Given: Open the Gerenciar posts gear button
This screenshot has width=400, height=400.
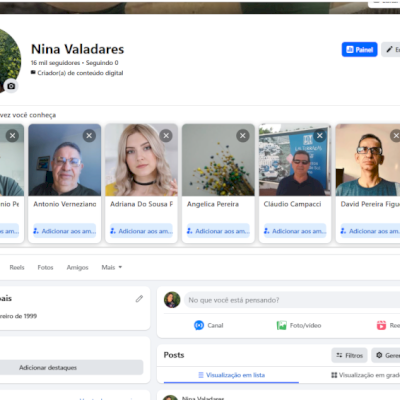Looking at the screenshot, I should click(386, 355).
